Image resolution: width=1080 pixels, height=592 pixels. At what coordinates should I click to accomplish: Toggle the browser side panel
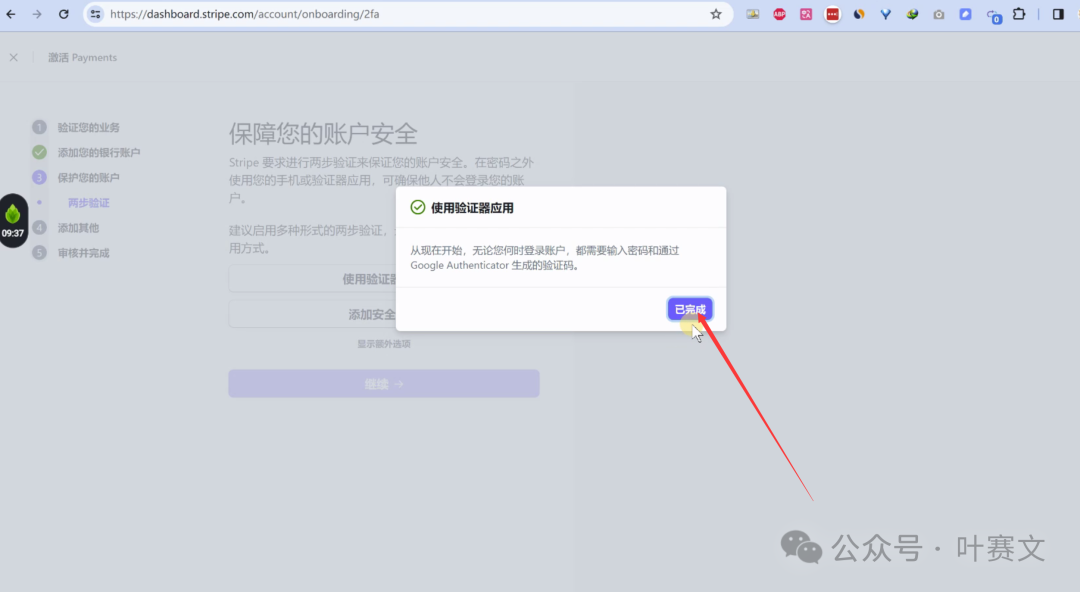coord(1058,15)
